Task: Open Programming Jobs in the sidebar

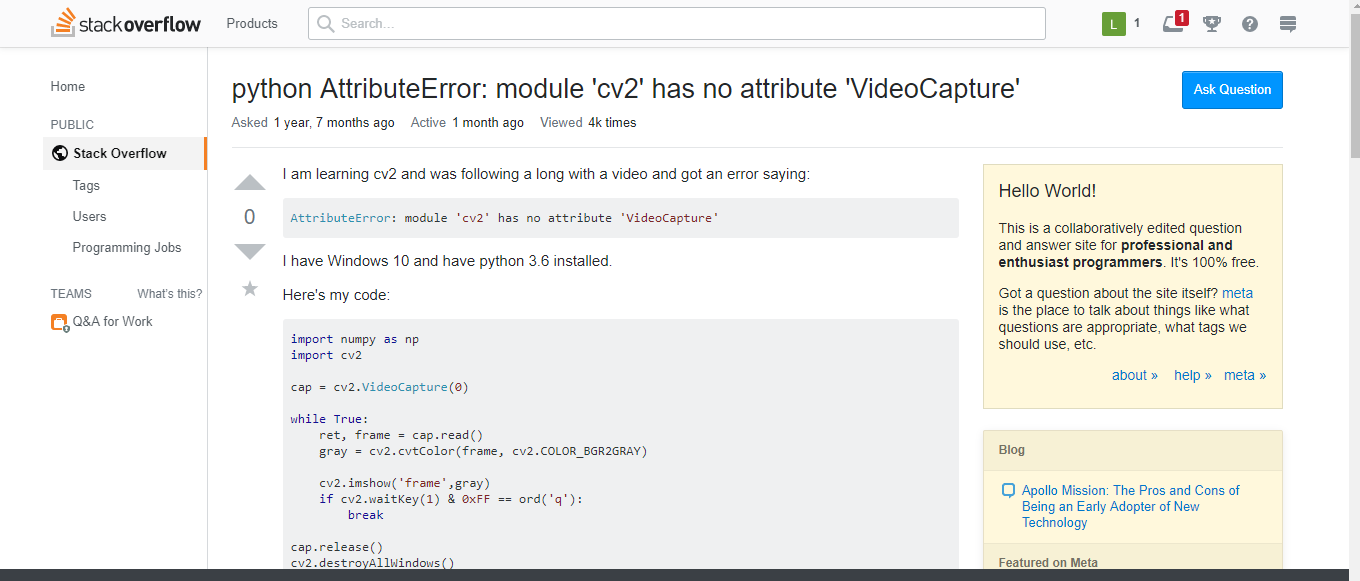Action: tap(127, 247)
